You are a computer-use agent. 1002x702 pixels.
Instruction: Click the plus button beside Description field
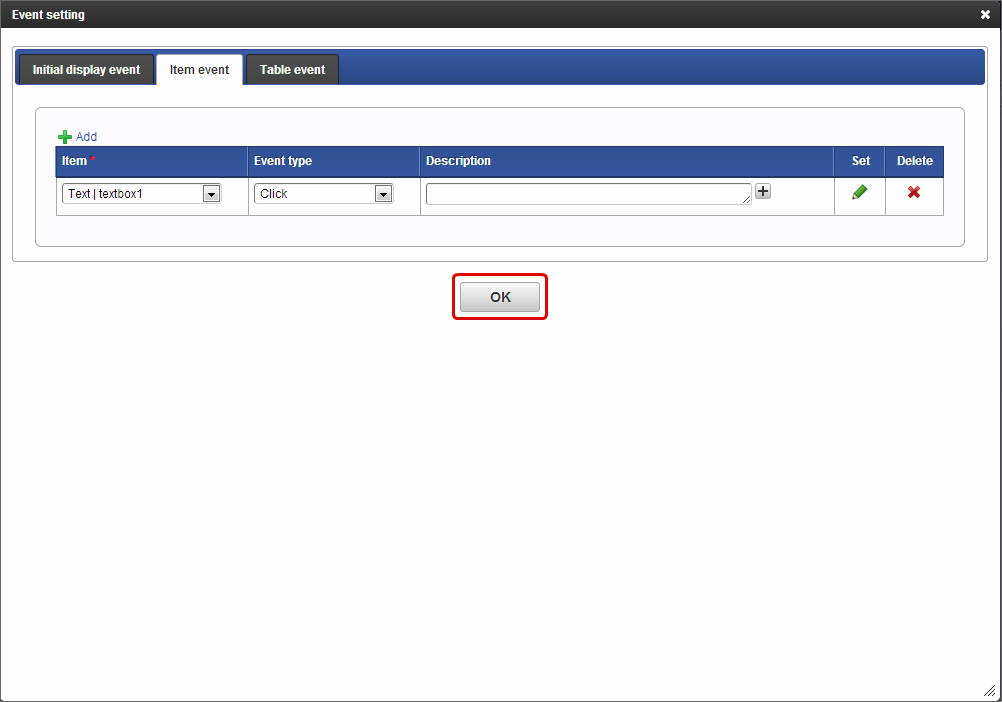tap(762, 191)
